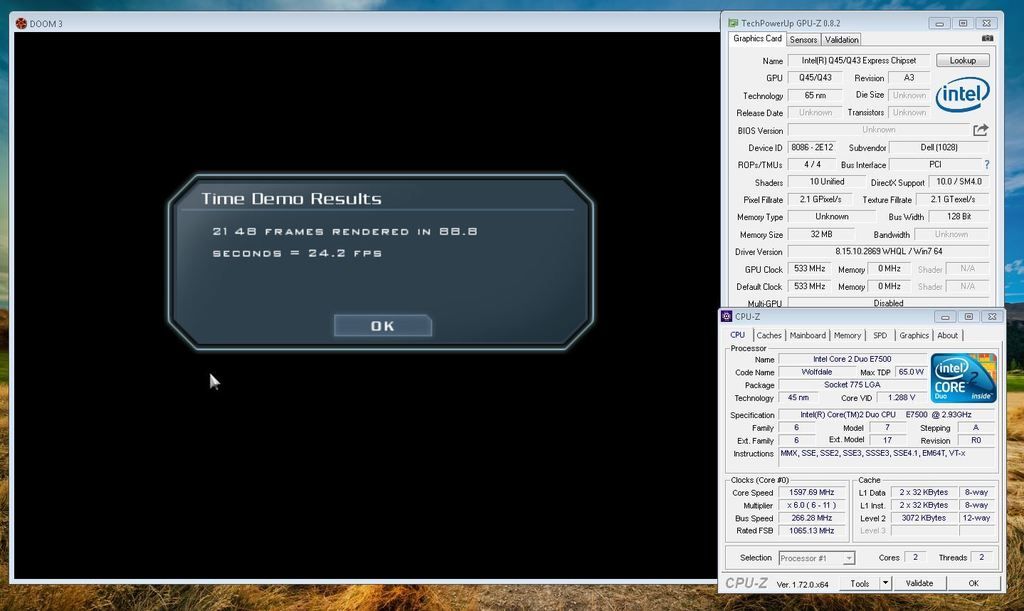
Task: Click the Level 2 cache 3072 KBytes value
Action: coord(923,518)
